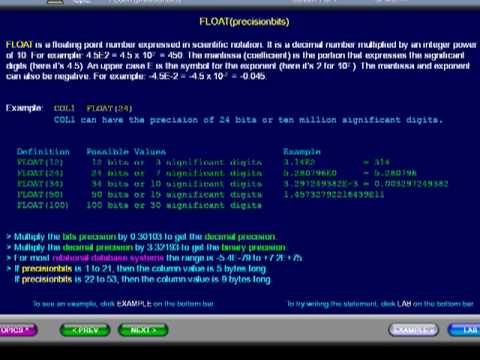
Task: Click the 'Example:' label above the table
Action: pos(24,108)
